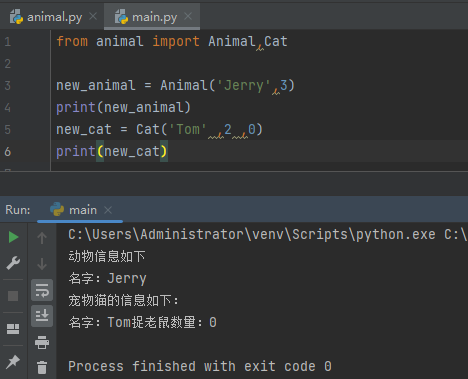Viewport: 468px width, 379px height.
Task: Toggle scroll to end of output
Action: (x=42, y=316)
